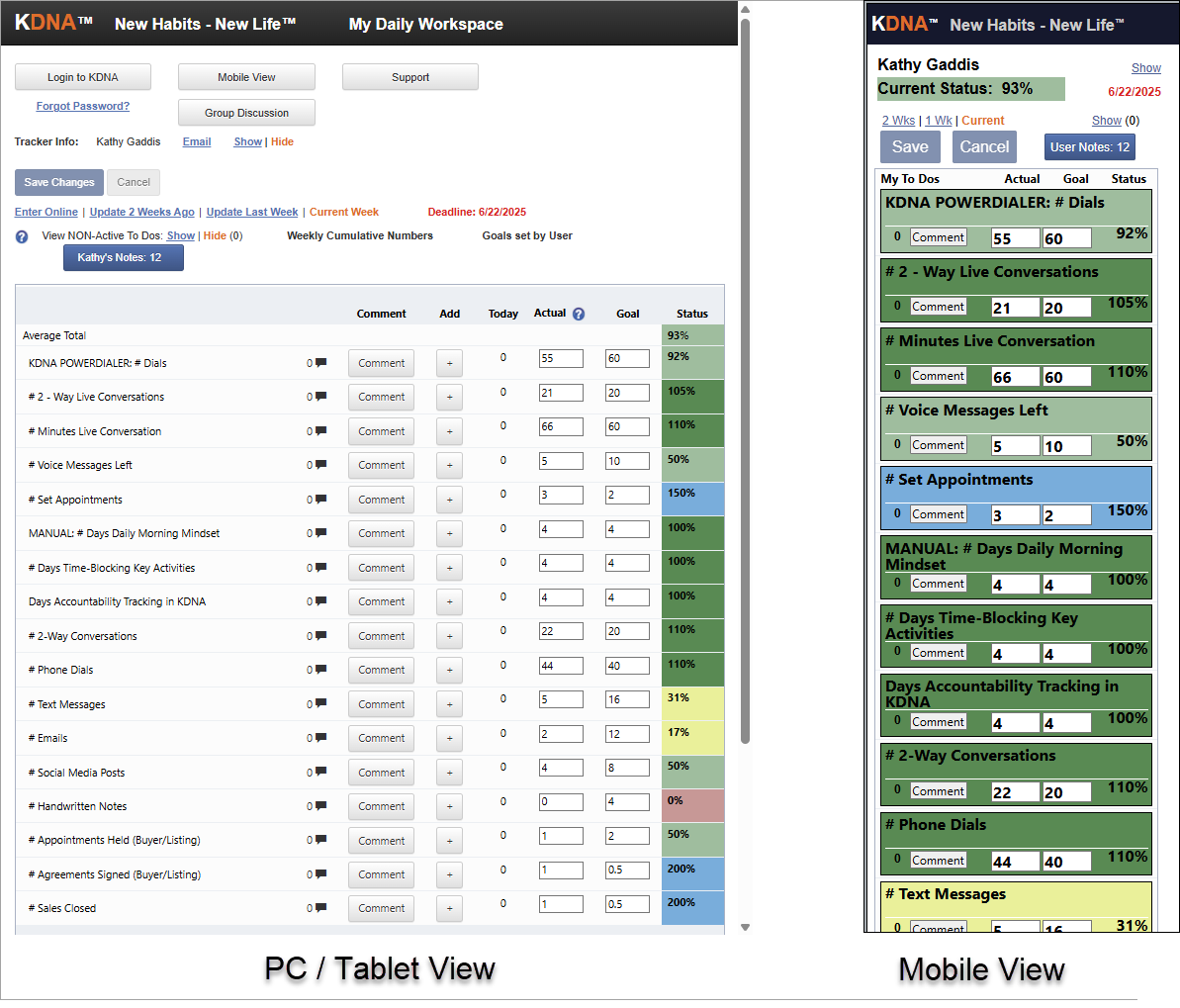Image resolution: width=1180 pixels, height=1008 pixels.
Task: Click the 150% blue status cell for Set Appointments
Action: (x=692, y=499)
